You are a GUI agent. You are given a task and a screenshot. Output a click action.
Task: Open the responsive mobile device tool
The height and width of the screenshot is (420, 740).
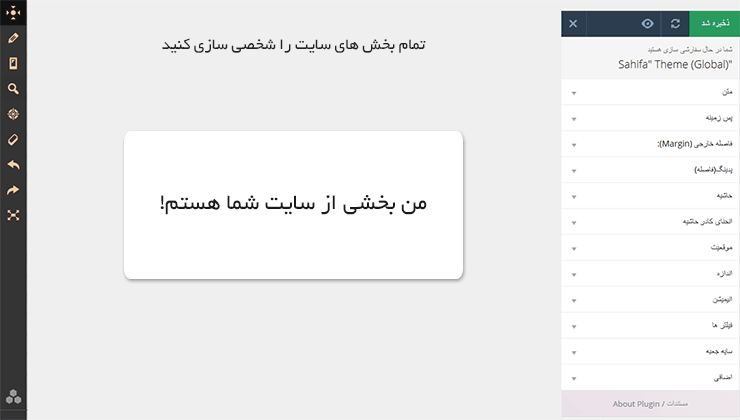click(x=13, y=63)
